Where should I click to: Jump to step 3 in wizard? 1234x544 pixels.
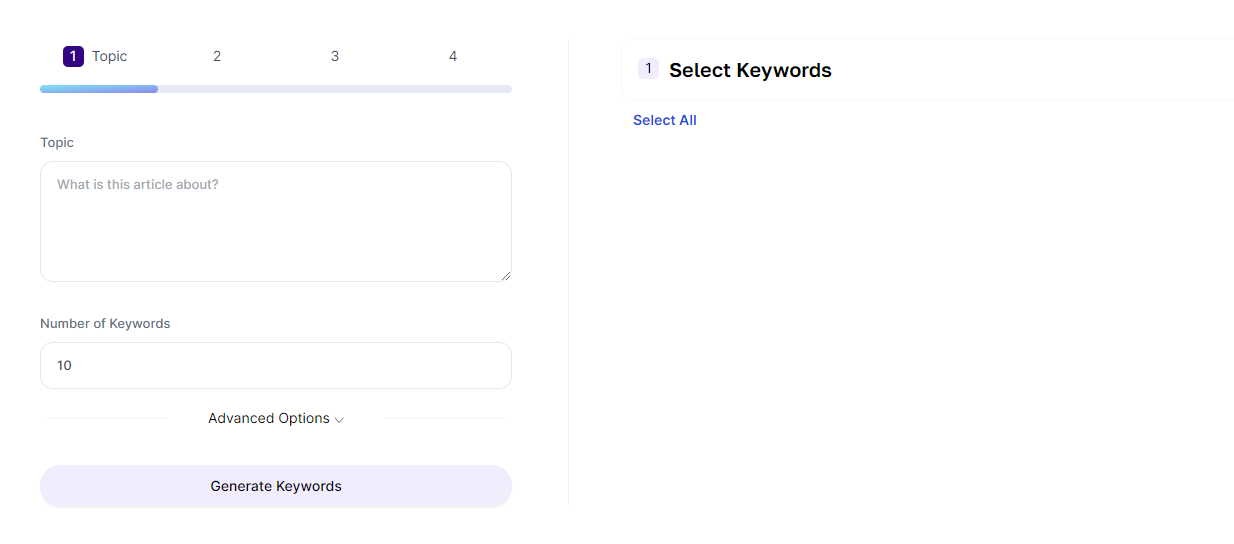[335, 56]
